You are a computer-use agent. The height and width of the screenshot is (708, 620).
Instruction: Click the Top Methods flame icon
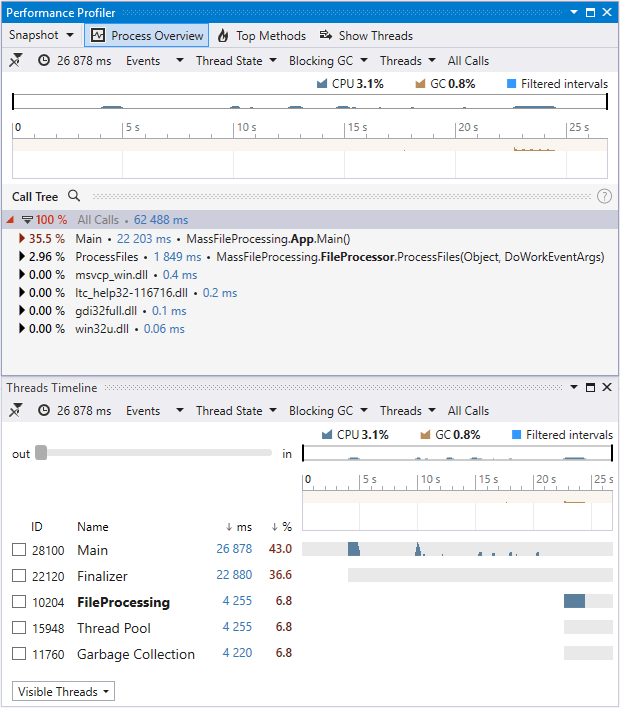(223, 36)
